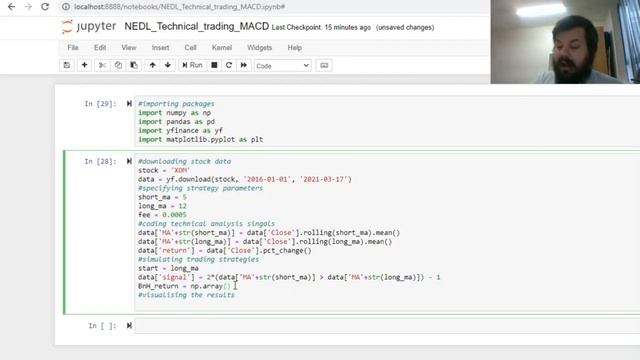Open the File menu

pyautogui.click(x=73, y=48)
